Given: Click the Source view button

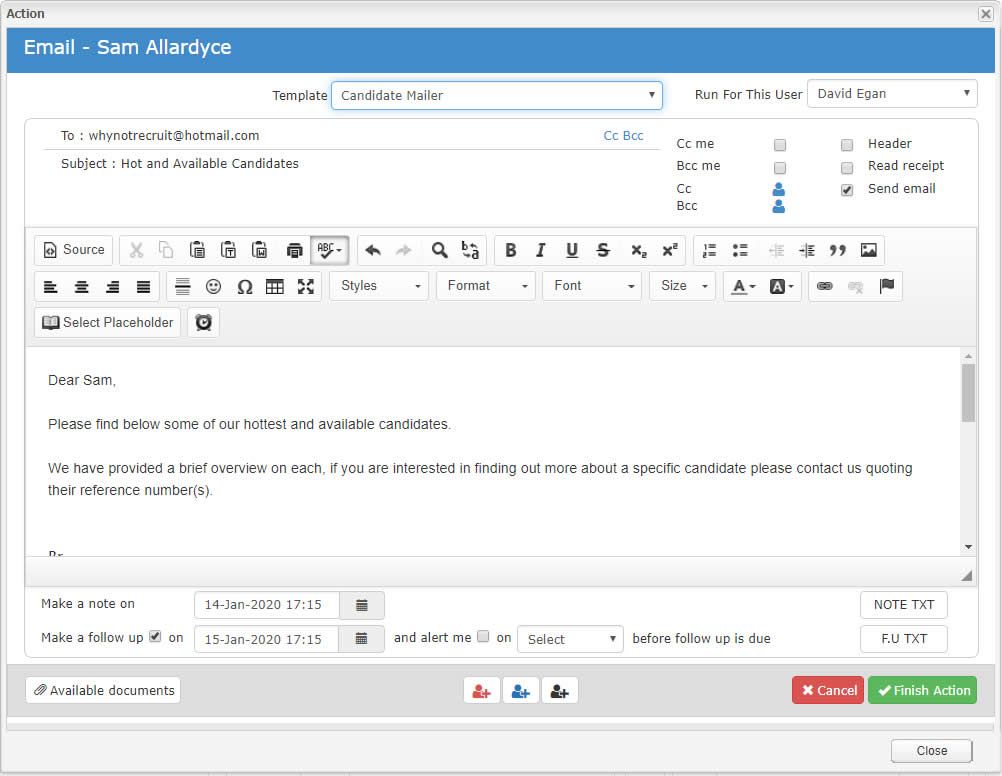Looking at the screenshot, I should [x=73, y=250].
